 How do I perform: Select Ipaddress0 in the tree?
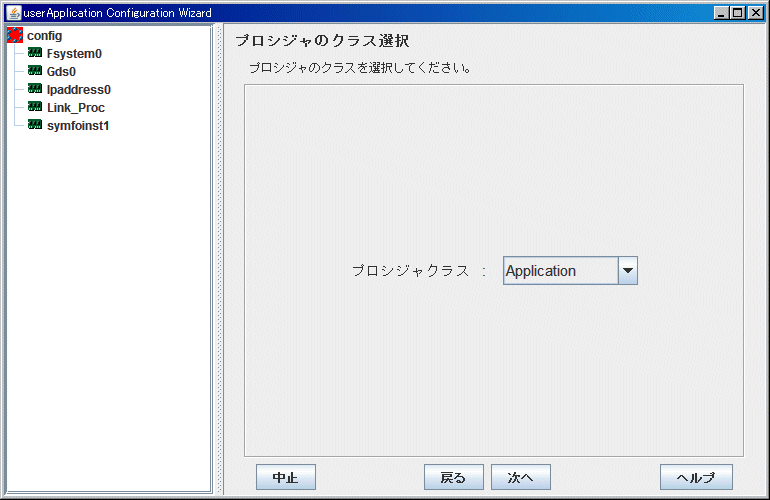coord(79,90)
